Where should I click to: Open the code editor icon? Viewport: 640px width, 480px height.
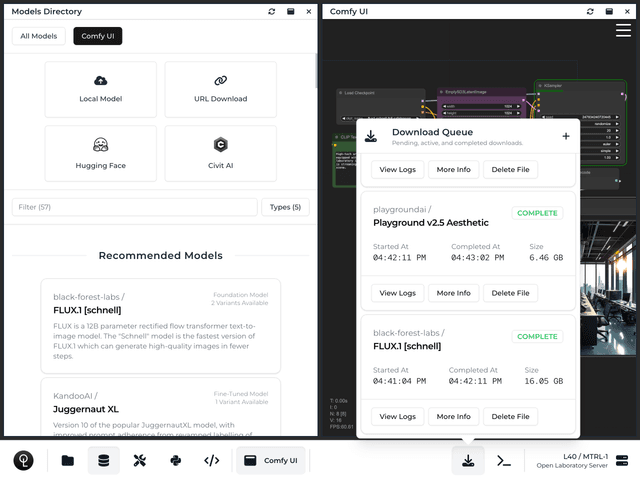point(211,461)
